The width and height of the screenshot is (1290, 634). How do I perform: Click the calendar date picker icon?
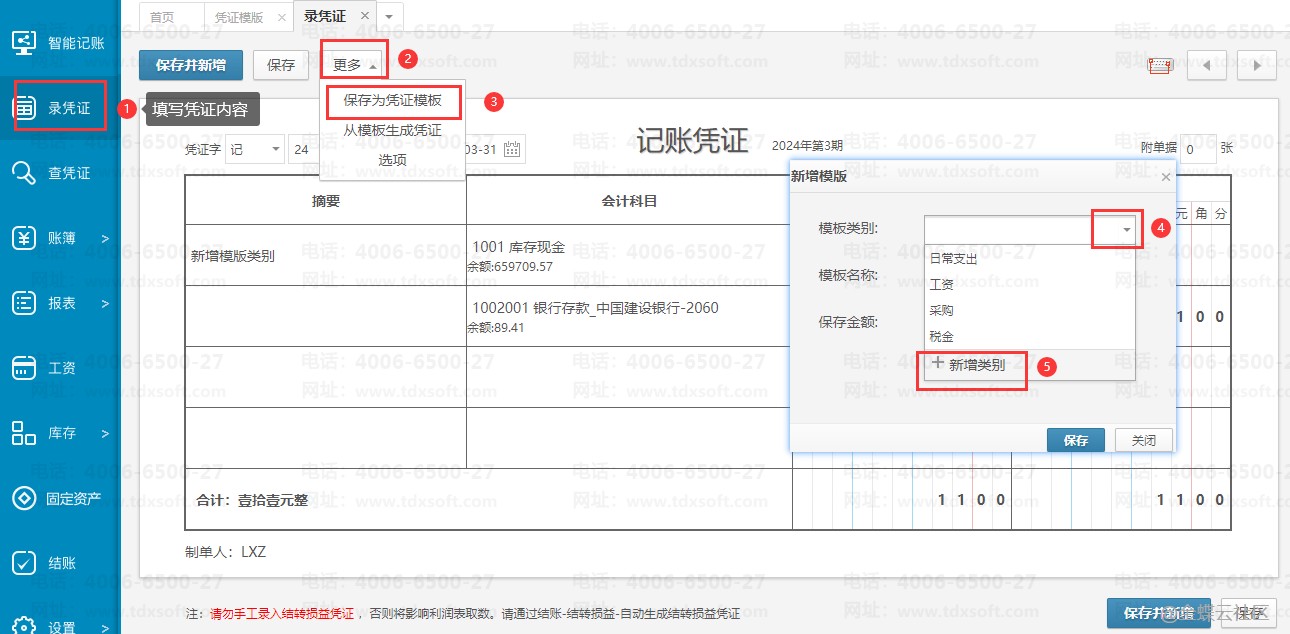(512, 150)
